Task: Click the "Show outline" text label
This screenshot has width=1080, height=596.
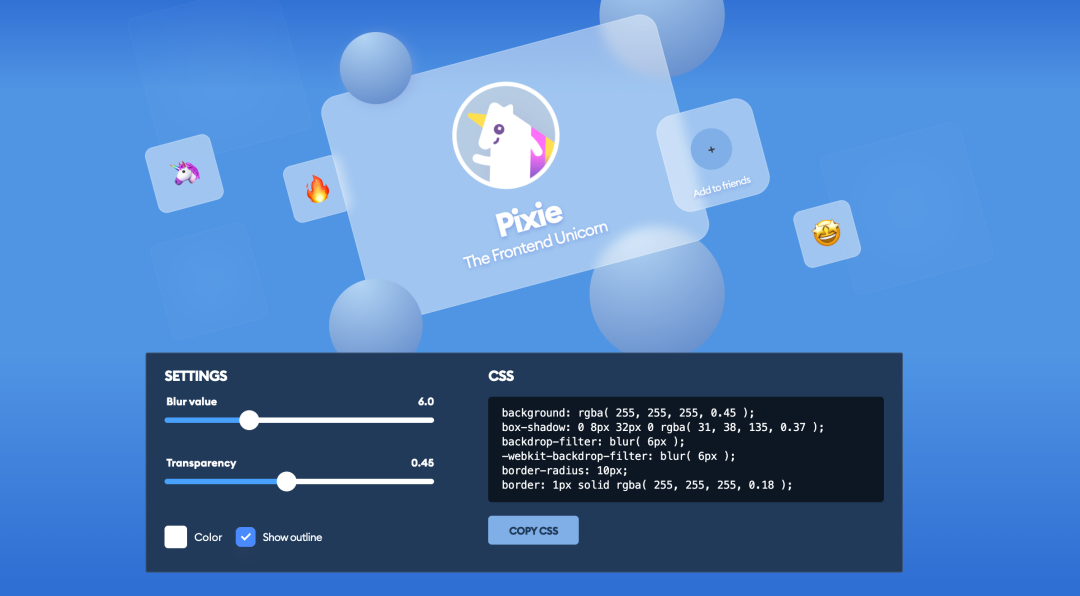Action: pos(292,537)
